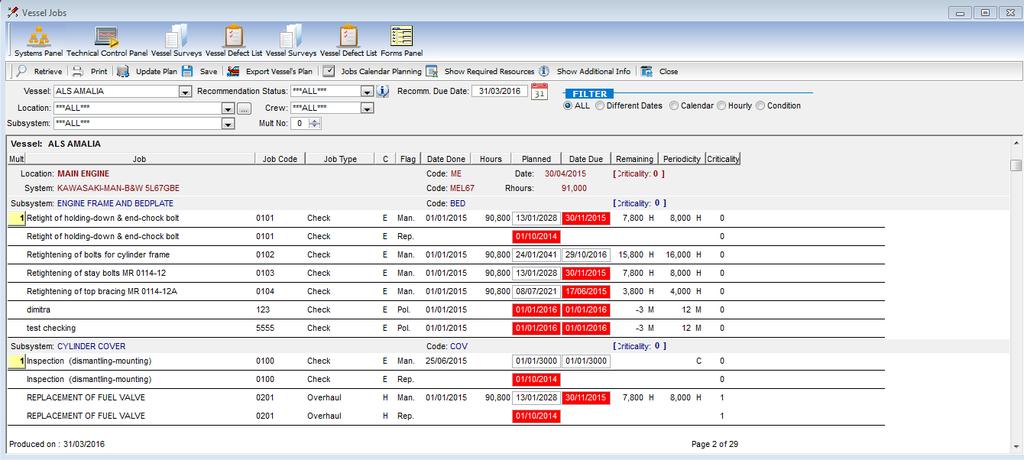Click the Job Type column header
The image size is (1024, 460).
coord(340,159)
